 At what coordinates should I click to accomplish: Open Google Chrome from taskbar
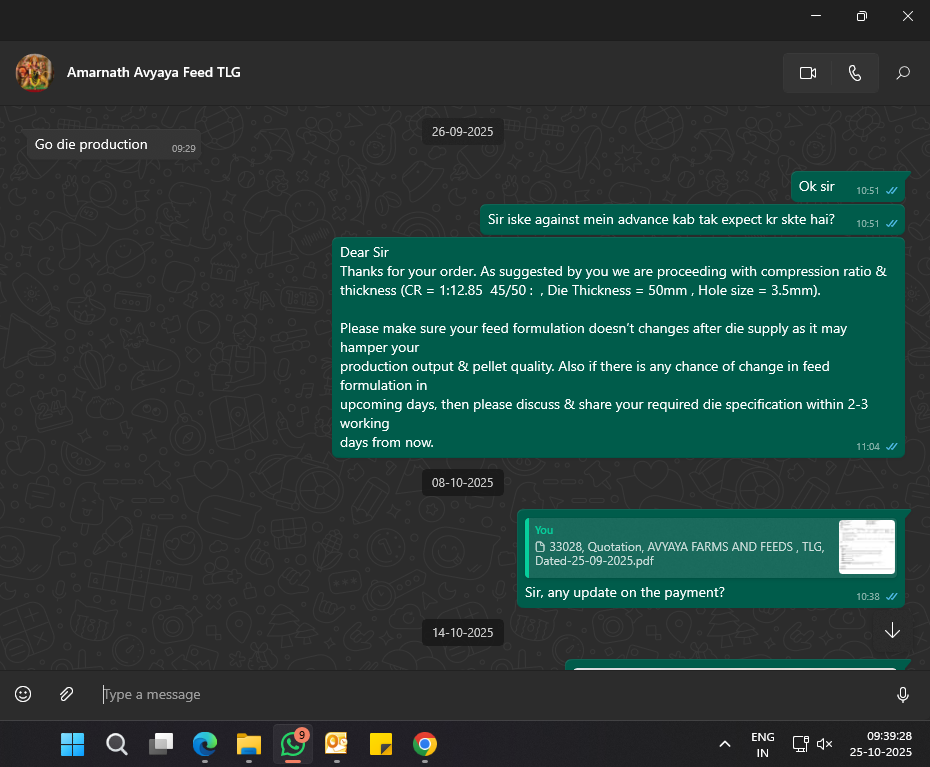(x=425, y=744)
